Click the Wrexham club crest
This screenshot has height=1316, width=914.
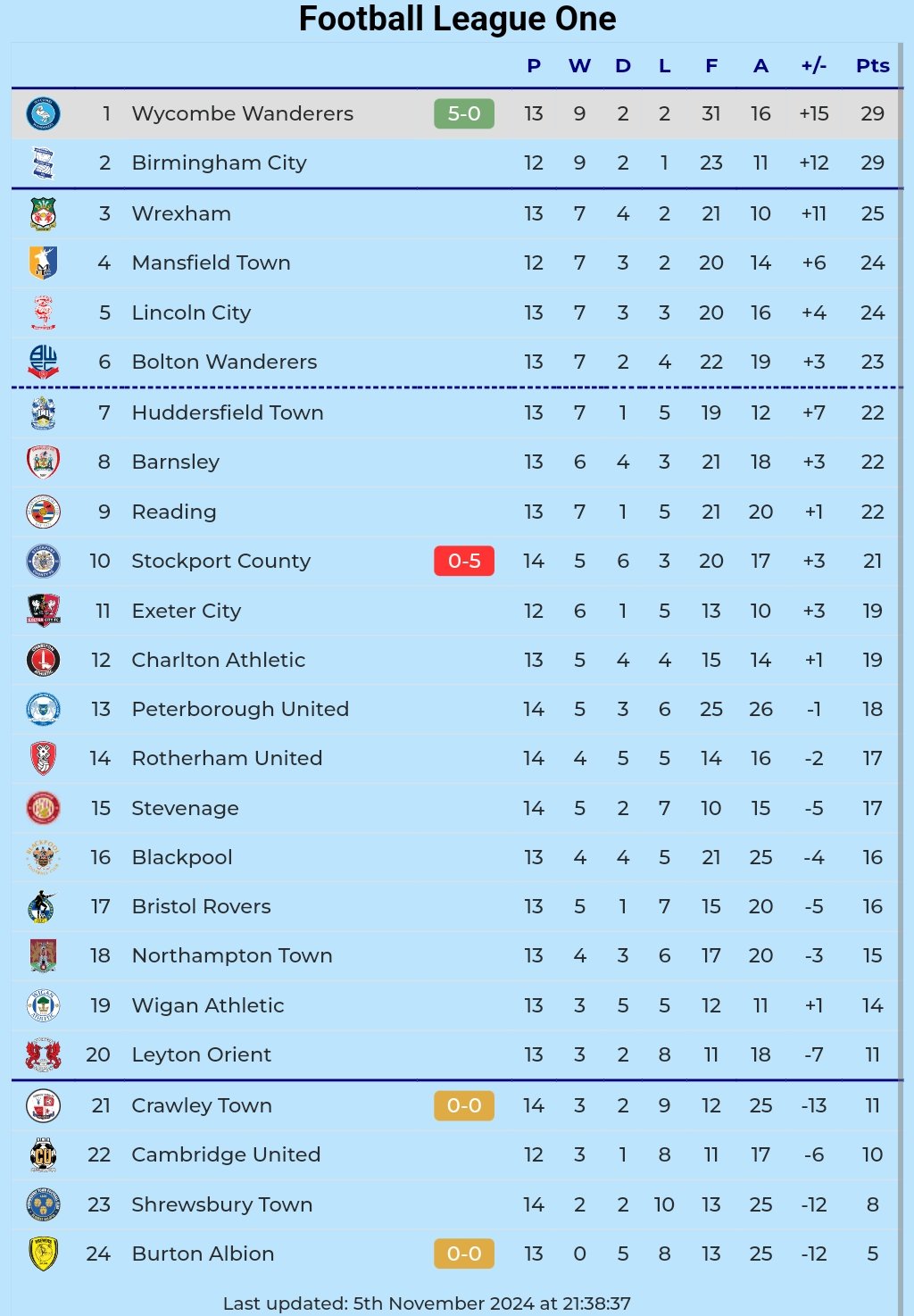tap(43, 214)
